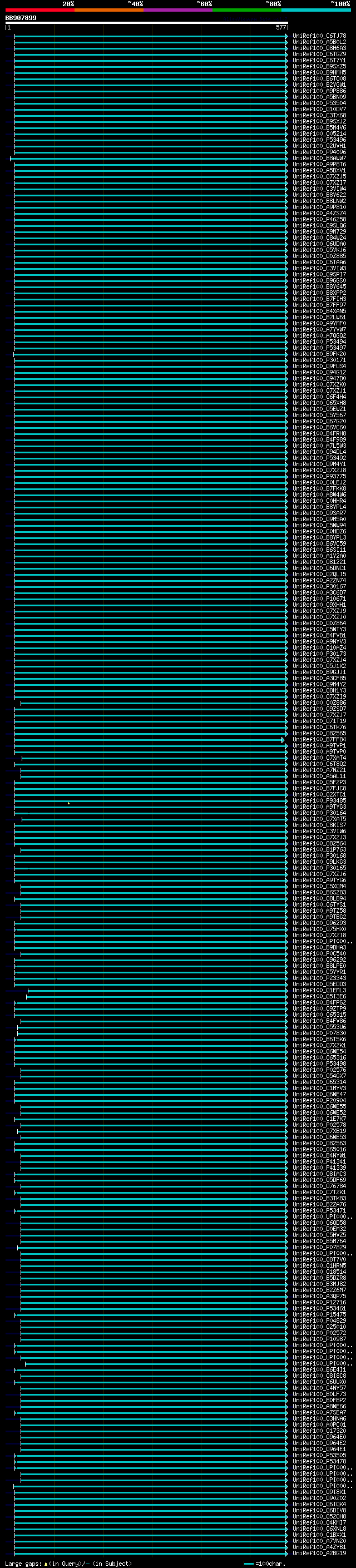Select the UniRef100_O82564 label
The width and height of the screenshot is (356, 1568).
coord(319,844)
